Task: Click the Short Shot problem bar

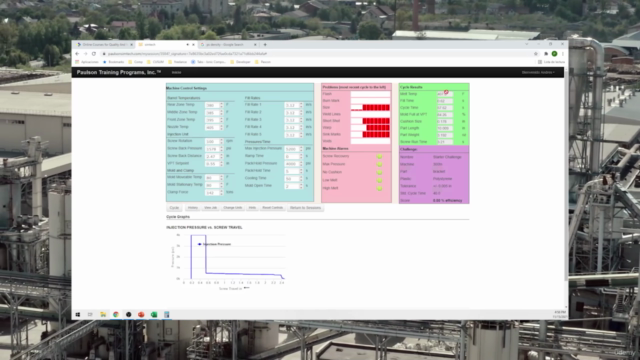Action: (x=370, y=121)
